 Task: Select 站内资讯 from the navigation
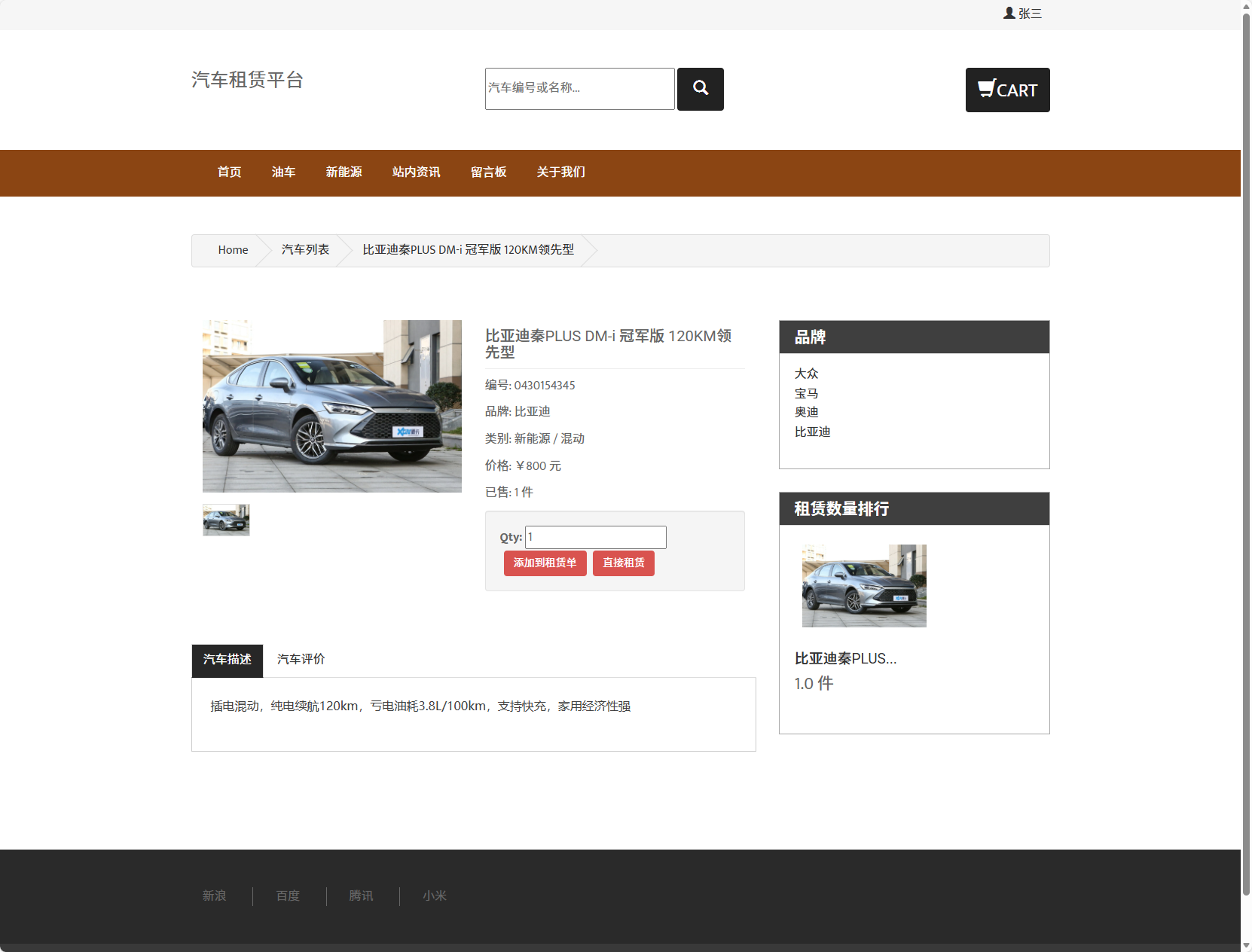point(415,172)
